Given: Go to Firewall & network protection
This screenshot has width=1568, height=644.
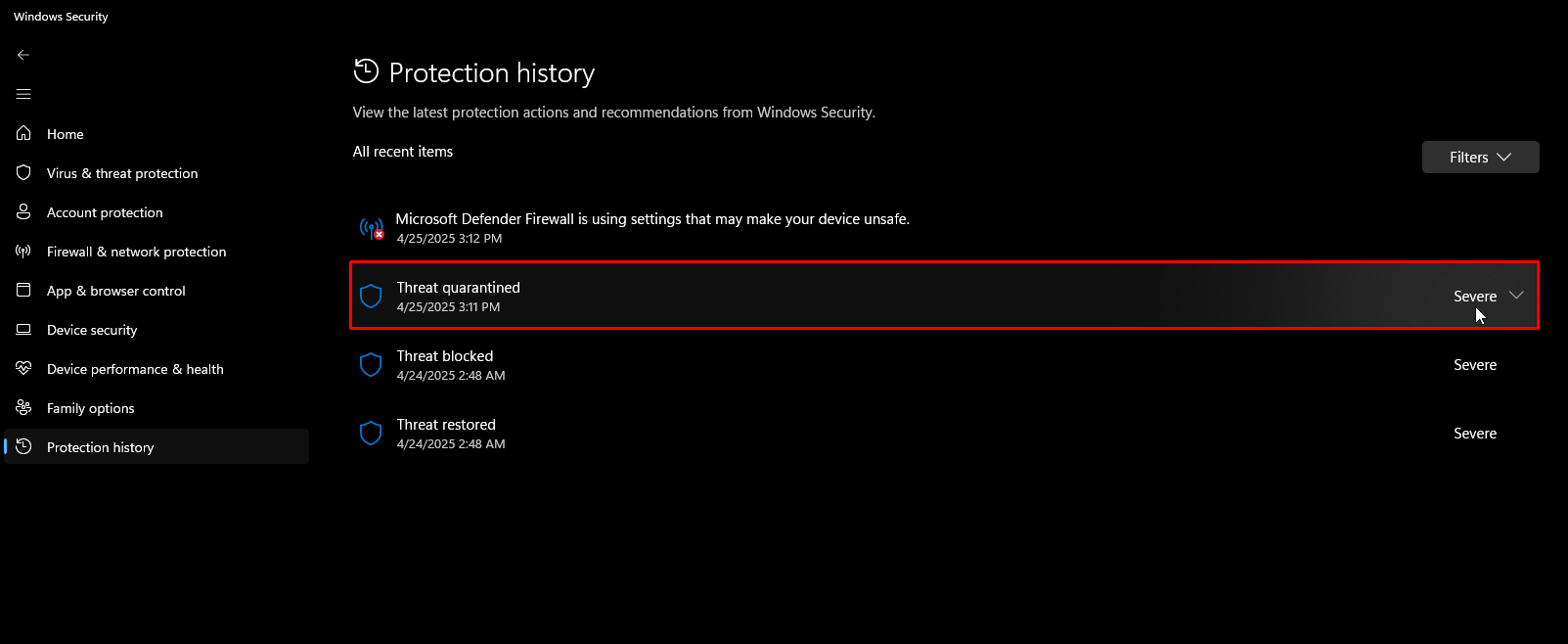Looking at the screenshot, I should (x=136, y=252).
